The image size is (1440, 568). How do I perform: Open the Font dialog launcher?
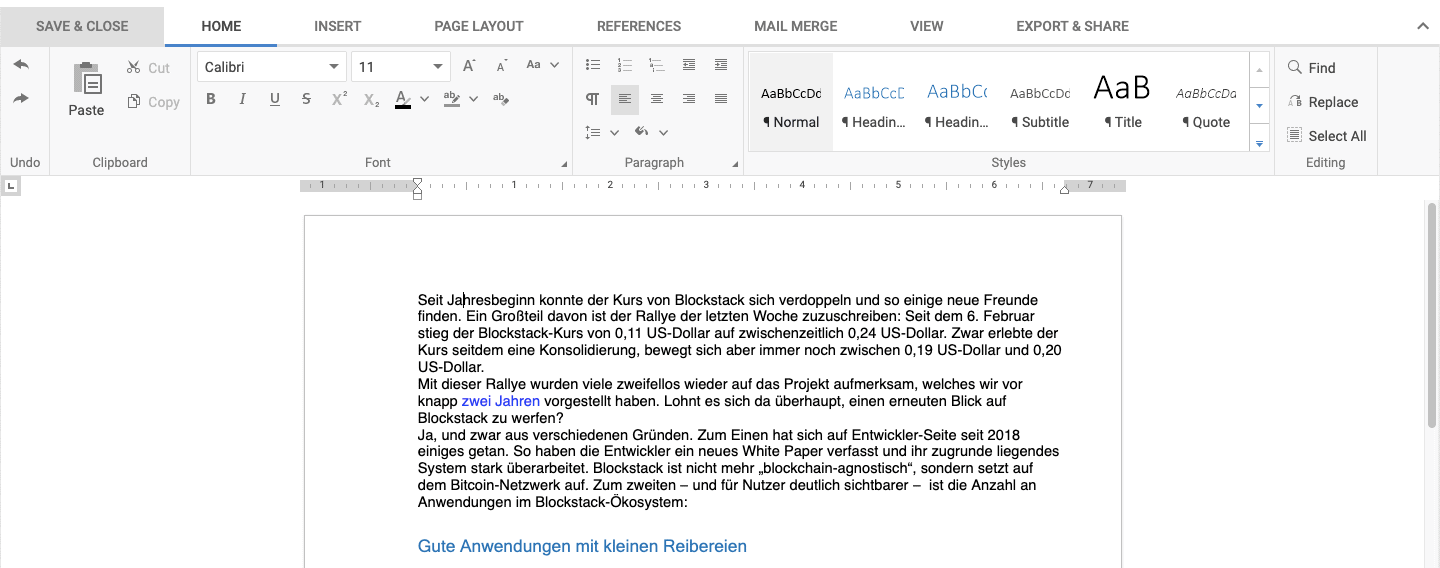(564, 164)
